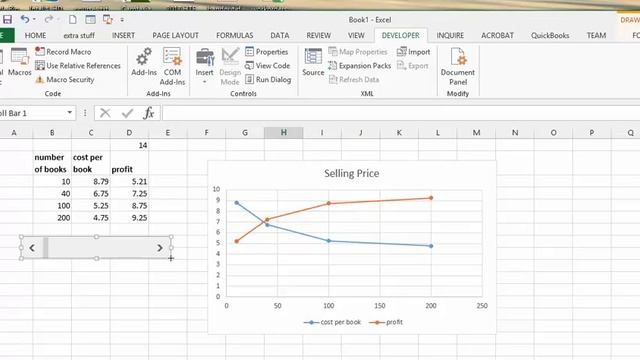
Task: Start Record Macro
Action: click(x=63, y=51)
